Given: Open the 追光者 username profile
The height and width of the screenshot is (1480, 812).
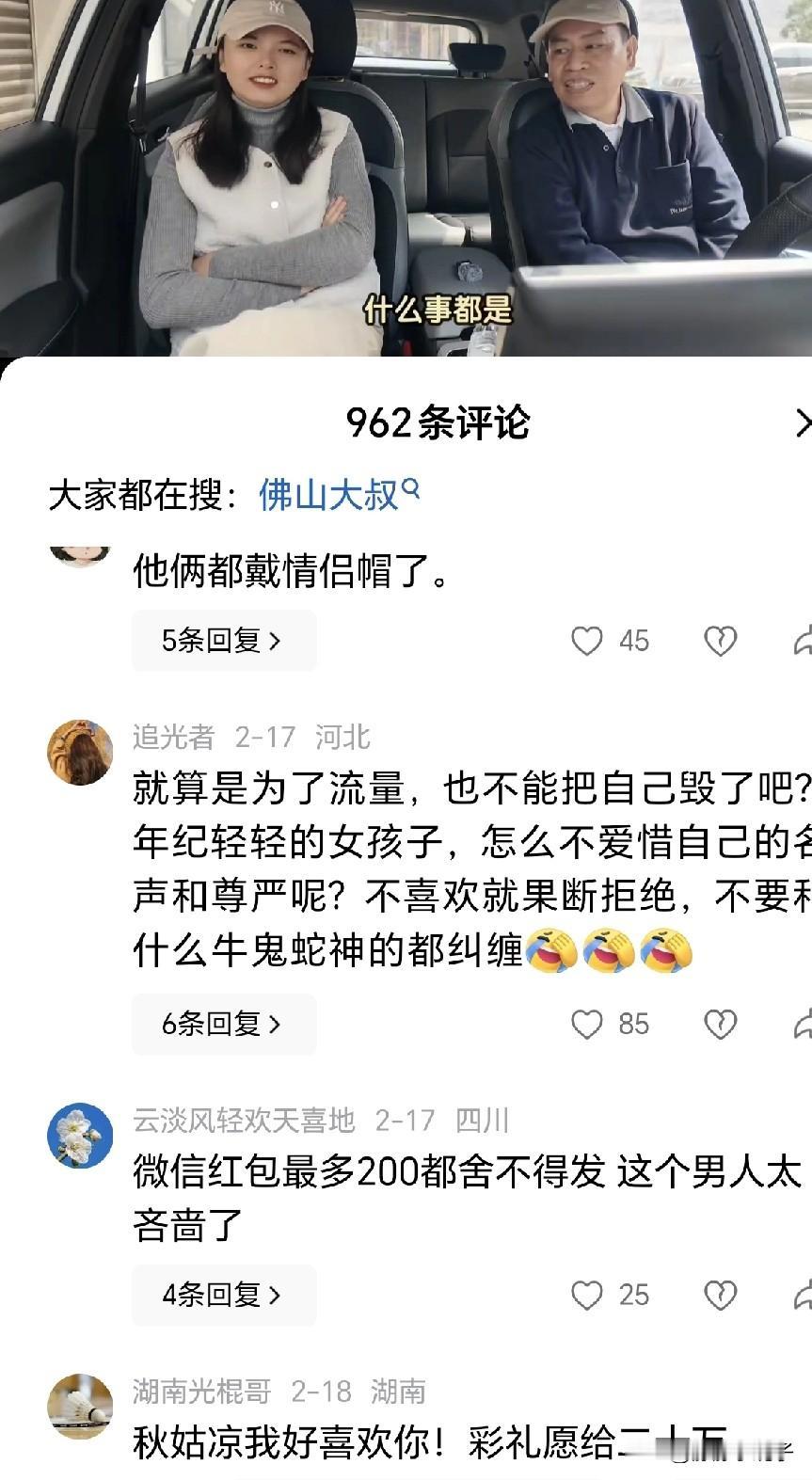Looking at the screenshot, I should (x=173, y=737).
